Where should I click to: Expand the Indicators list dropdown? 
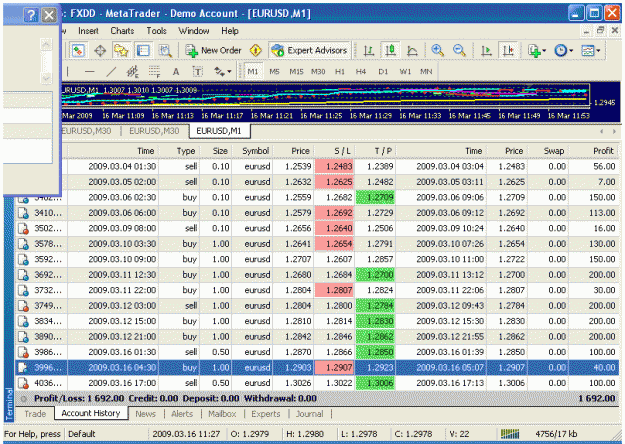[537, 50]
